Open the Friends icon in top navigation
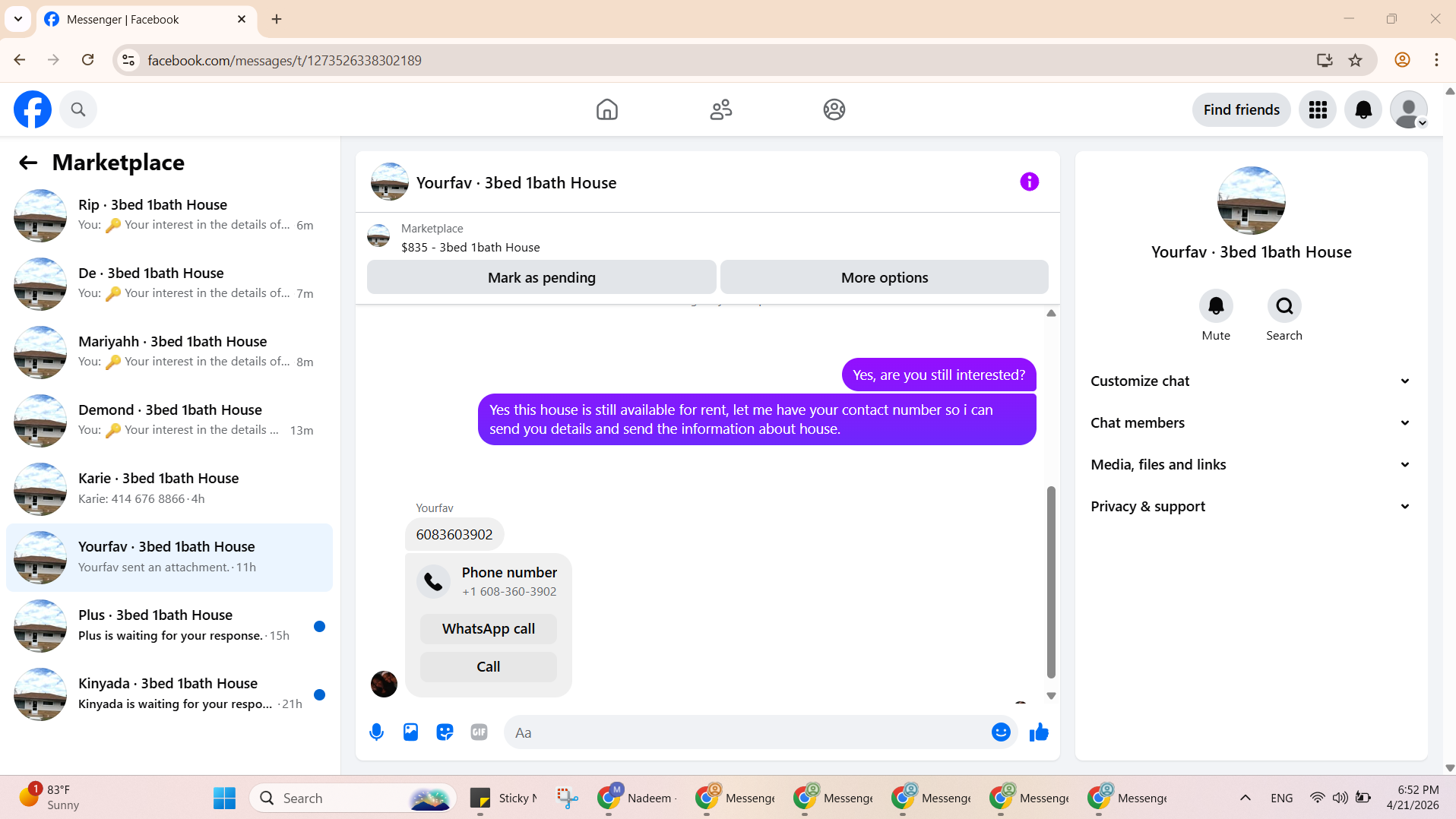1456x819 pixels. 720,109
